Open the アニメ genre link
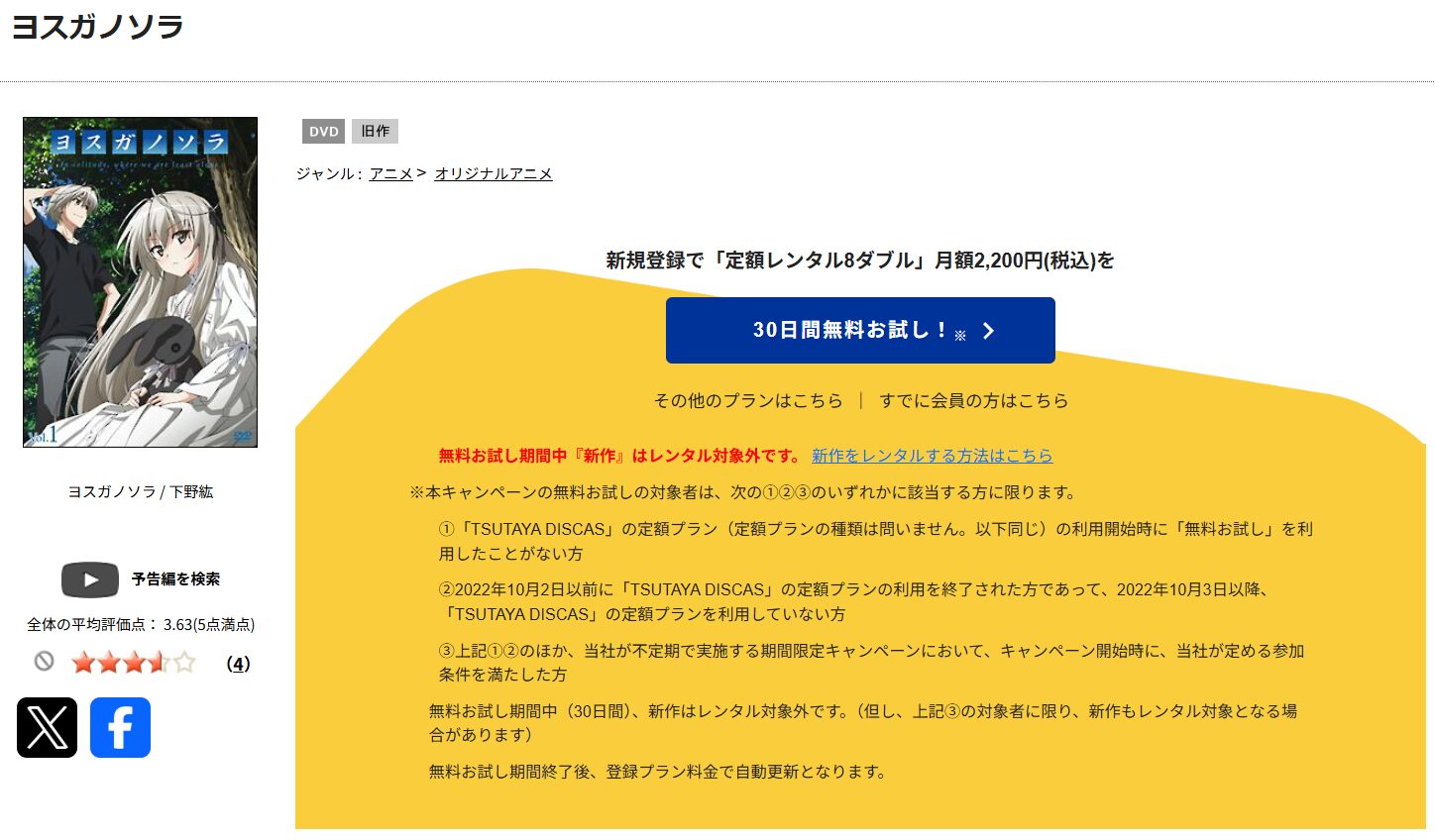This screenshot has width=1435, height=840. pyautogui.click(x=390, y=172)
